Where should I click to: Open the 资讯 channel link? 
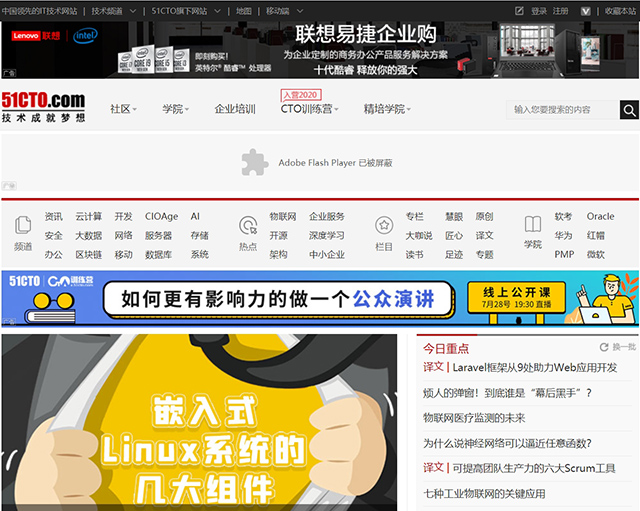[53, 216]
